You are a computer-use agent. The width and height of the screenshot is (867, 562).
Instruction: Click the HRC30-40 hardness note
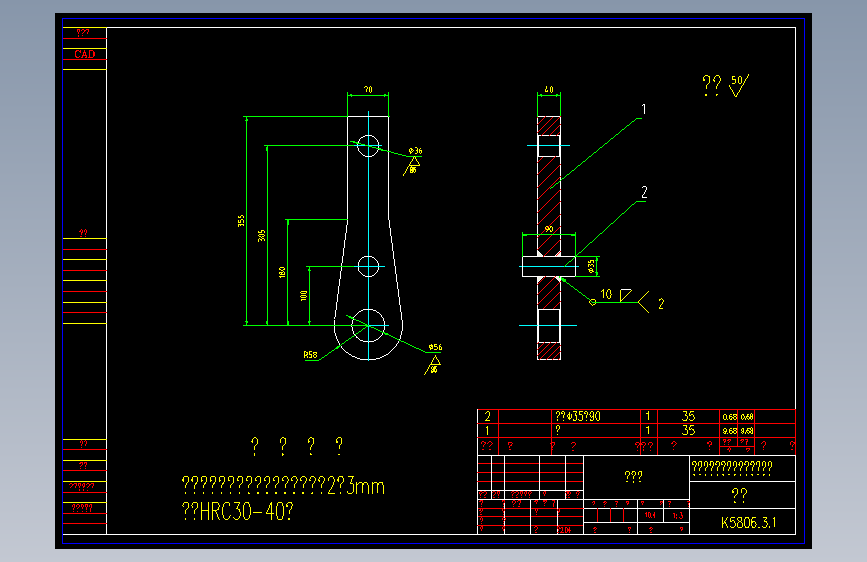pos(238,512)
